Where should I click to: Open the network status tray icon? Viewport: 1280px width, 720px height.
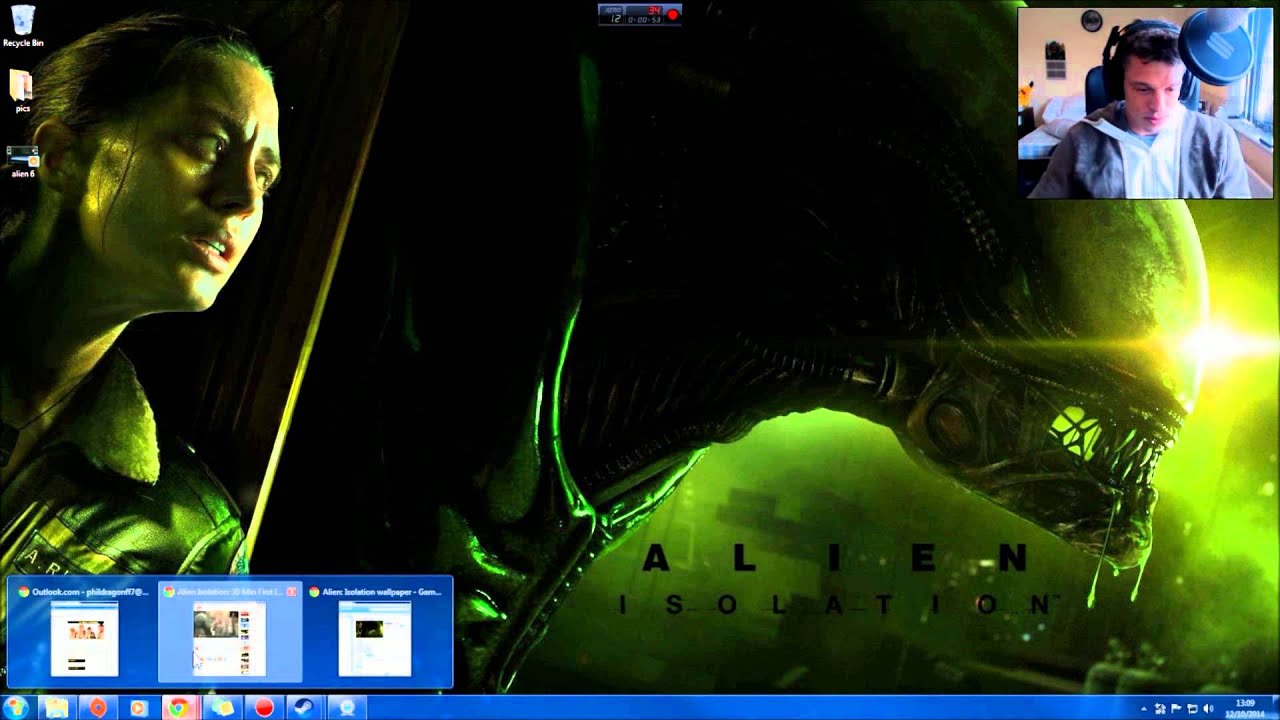click(x=1161, y=709)
